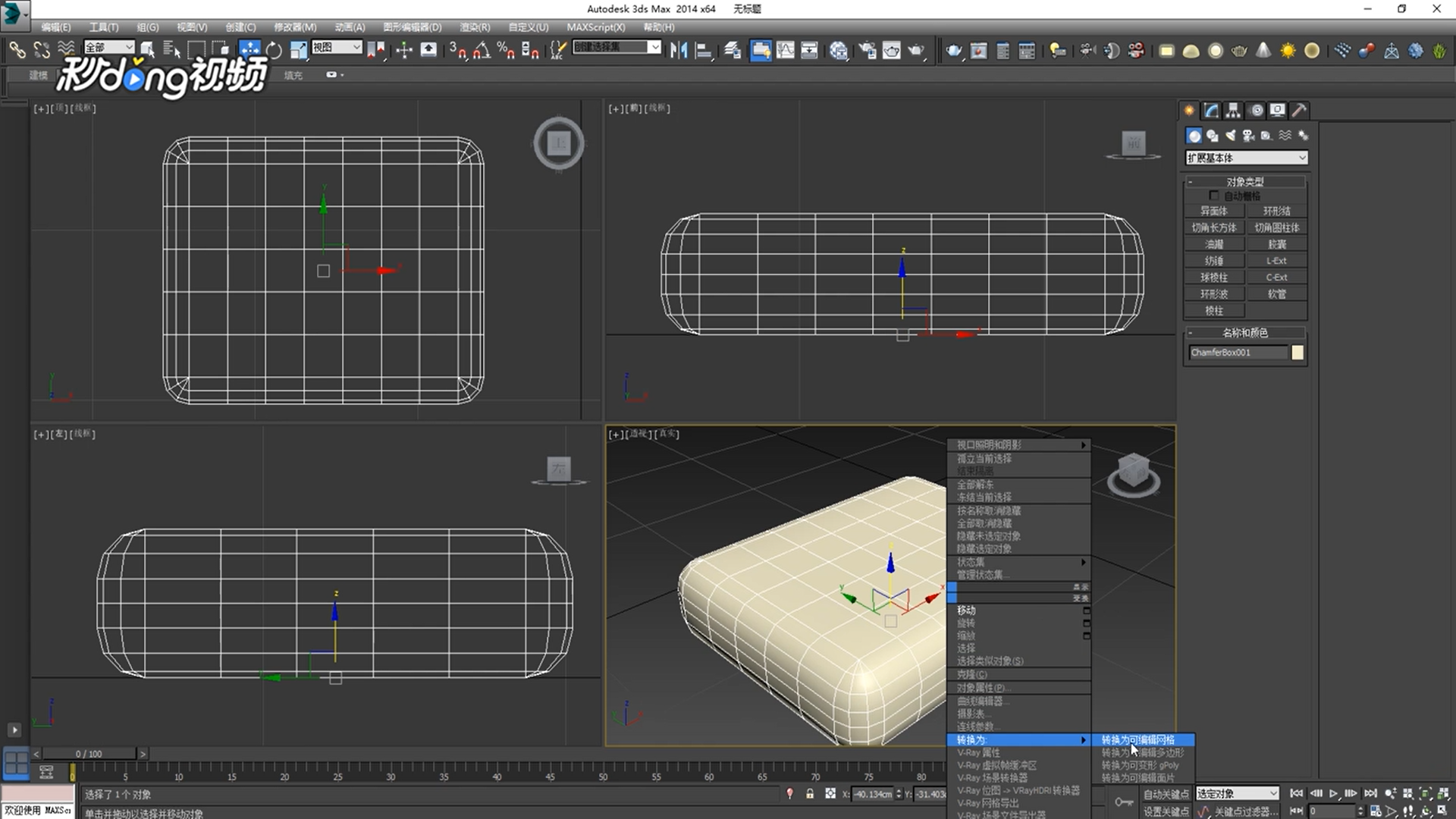Activate the Scale tool

point(299,50)
